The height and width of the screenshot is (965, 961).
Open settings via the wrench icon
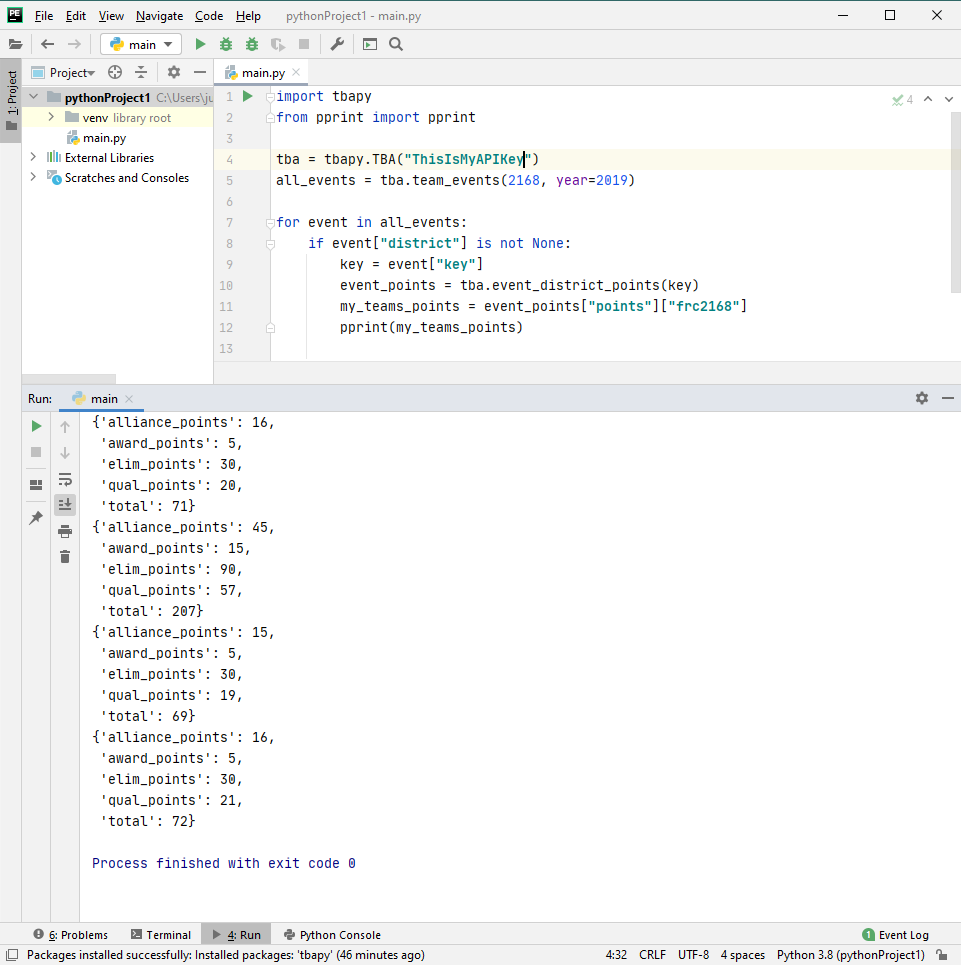click(337, 44)
